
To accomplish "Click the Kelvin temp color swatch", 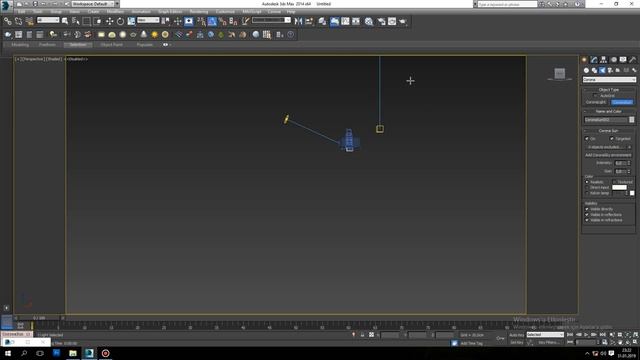I will [x=632, y=193].
